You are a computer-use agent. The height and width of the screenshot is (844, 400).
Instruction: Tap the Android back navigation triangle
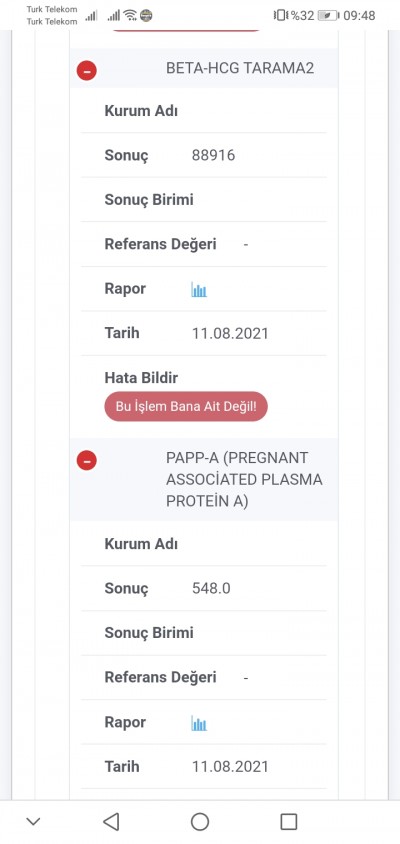(111, 821)
